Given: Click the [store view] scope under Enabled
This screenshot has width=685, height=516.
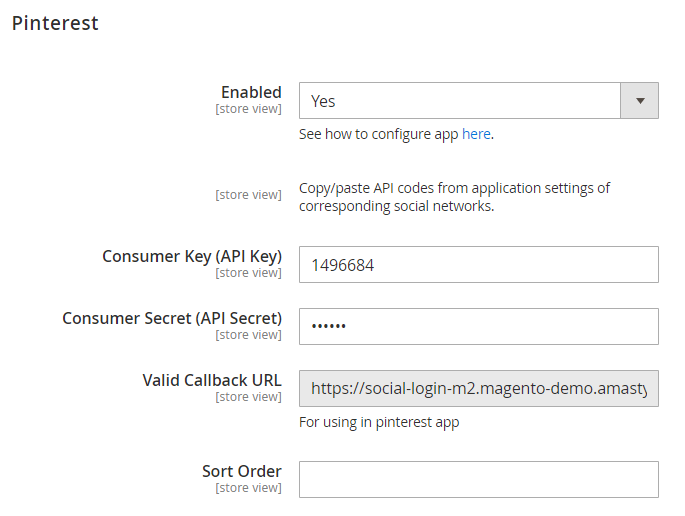Looking at the screenshot, I should pyautogui.click(x=249, y=109).
